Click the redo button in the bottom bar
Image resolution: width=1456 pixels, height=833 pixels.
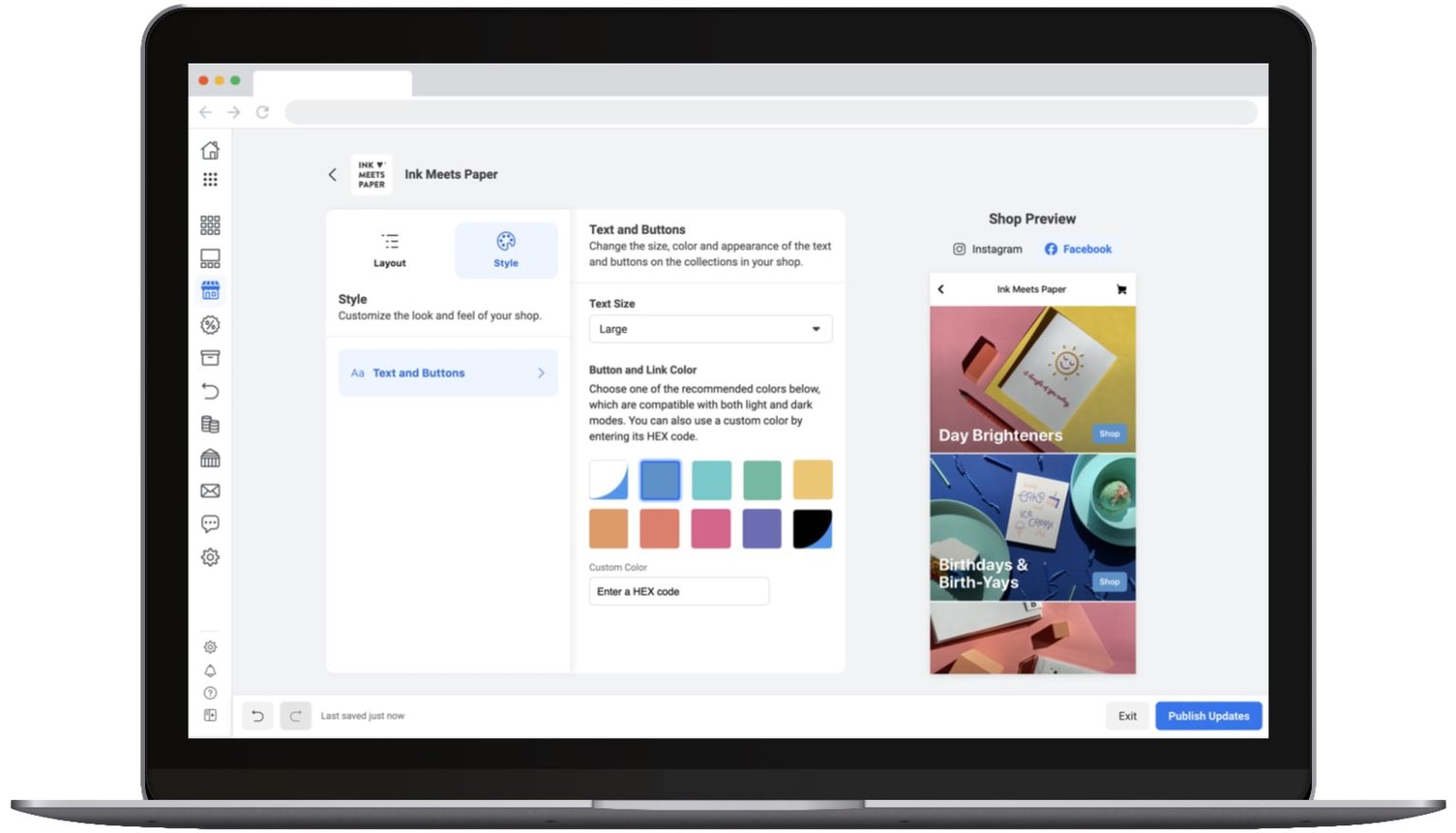296,716
